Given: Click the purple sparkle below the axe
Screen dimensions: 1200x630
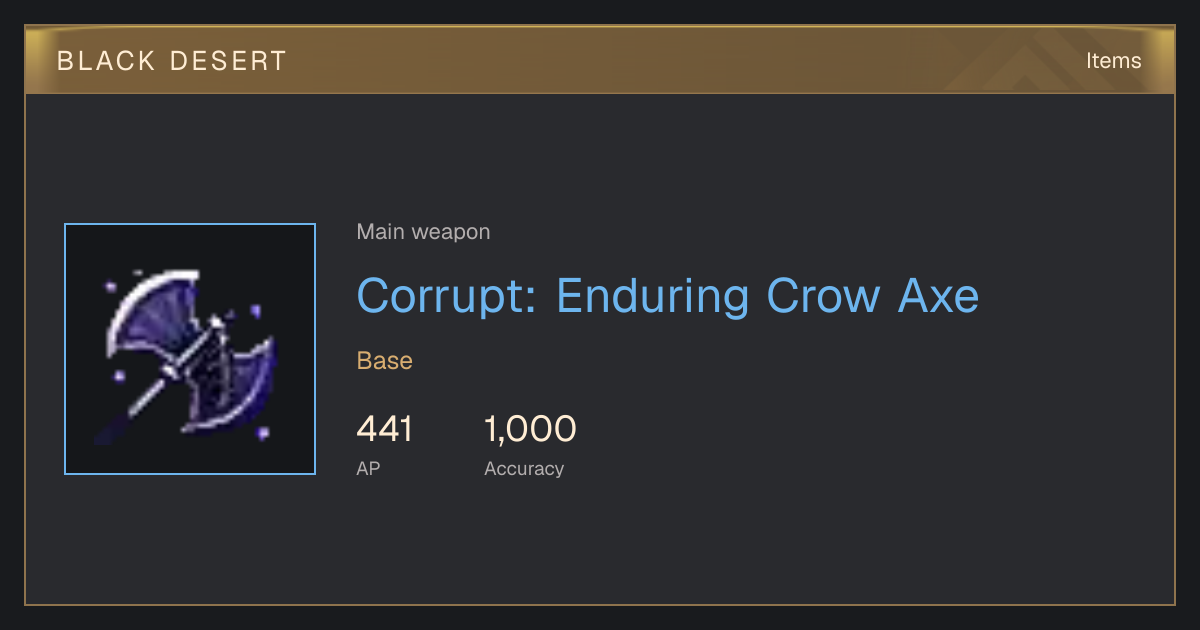Looking at the screenshot, I should (264, 433).
